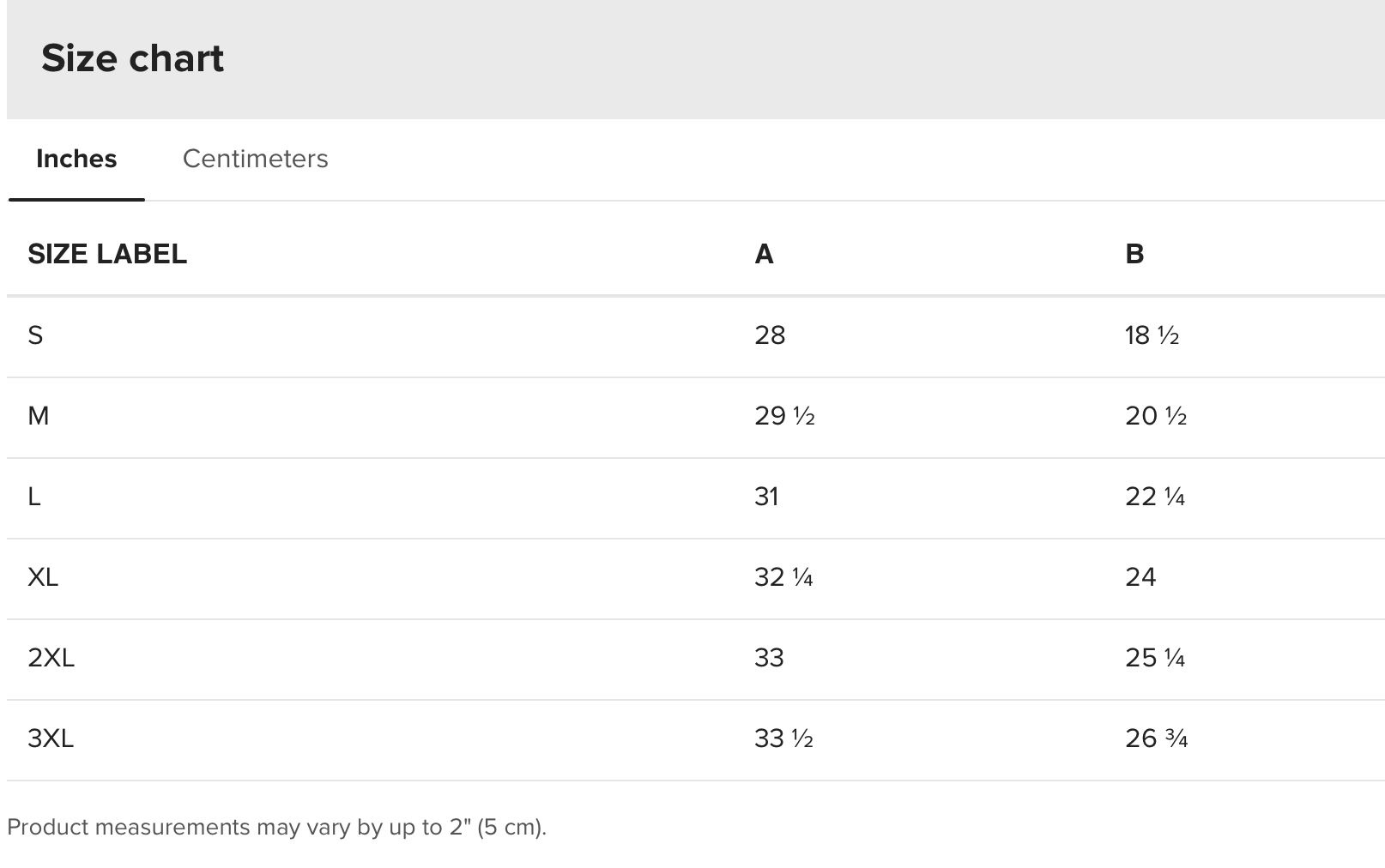Click the SIZE LABEL column header
Viewport: 1385px width, 868px height.
(x=107, y=254)
